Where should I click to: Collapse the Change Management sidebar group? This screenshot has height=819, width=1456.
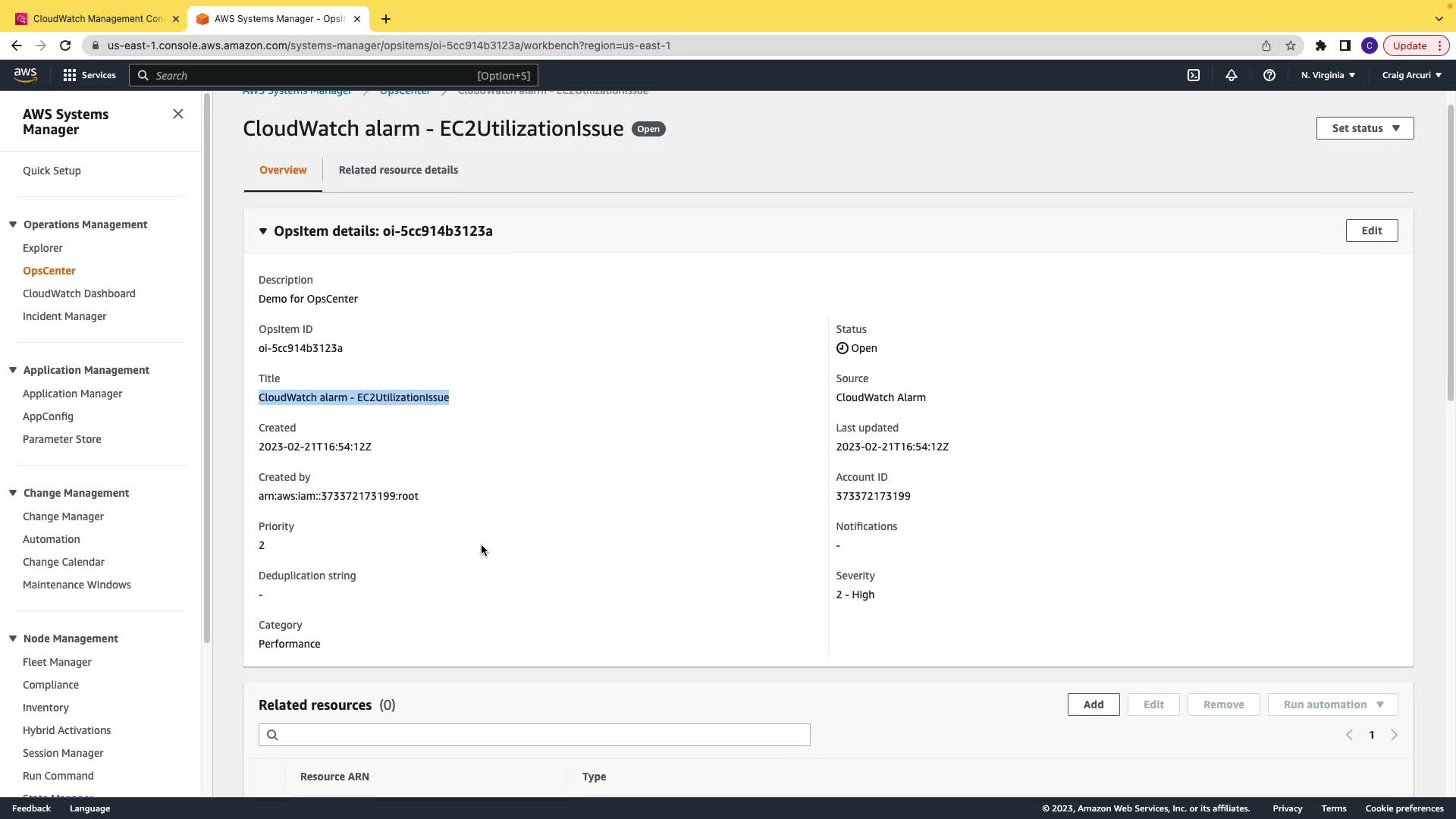pos(13,493)
